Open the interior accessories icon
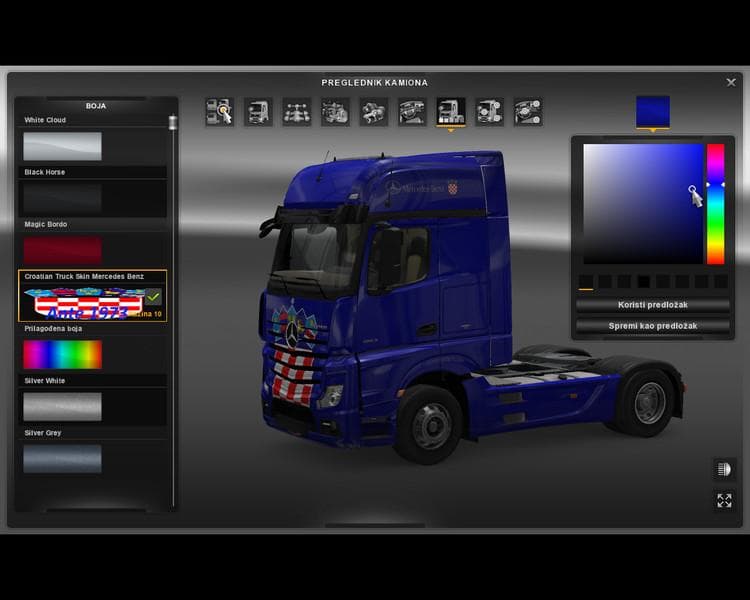This screenshot has height=600, width=750. pos(528,111)
